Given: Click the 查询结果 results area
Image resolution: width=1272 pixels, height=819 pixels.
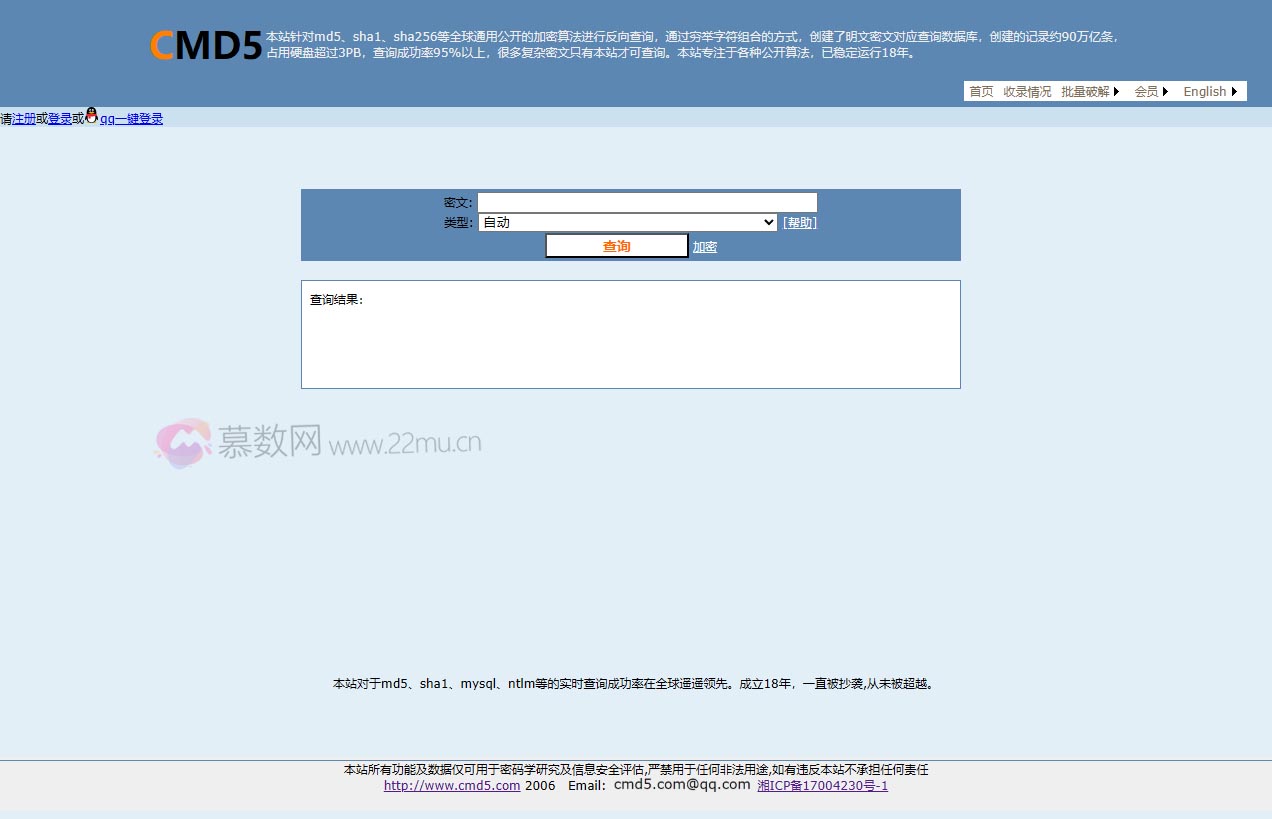Looking at the screenshot, I should click(x=630, y=334).
